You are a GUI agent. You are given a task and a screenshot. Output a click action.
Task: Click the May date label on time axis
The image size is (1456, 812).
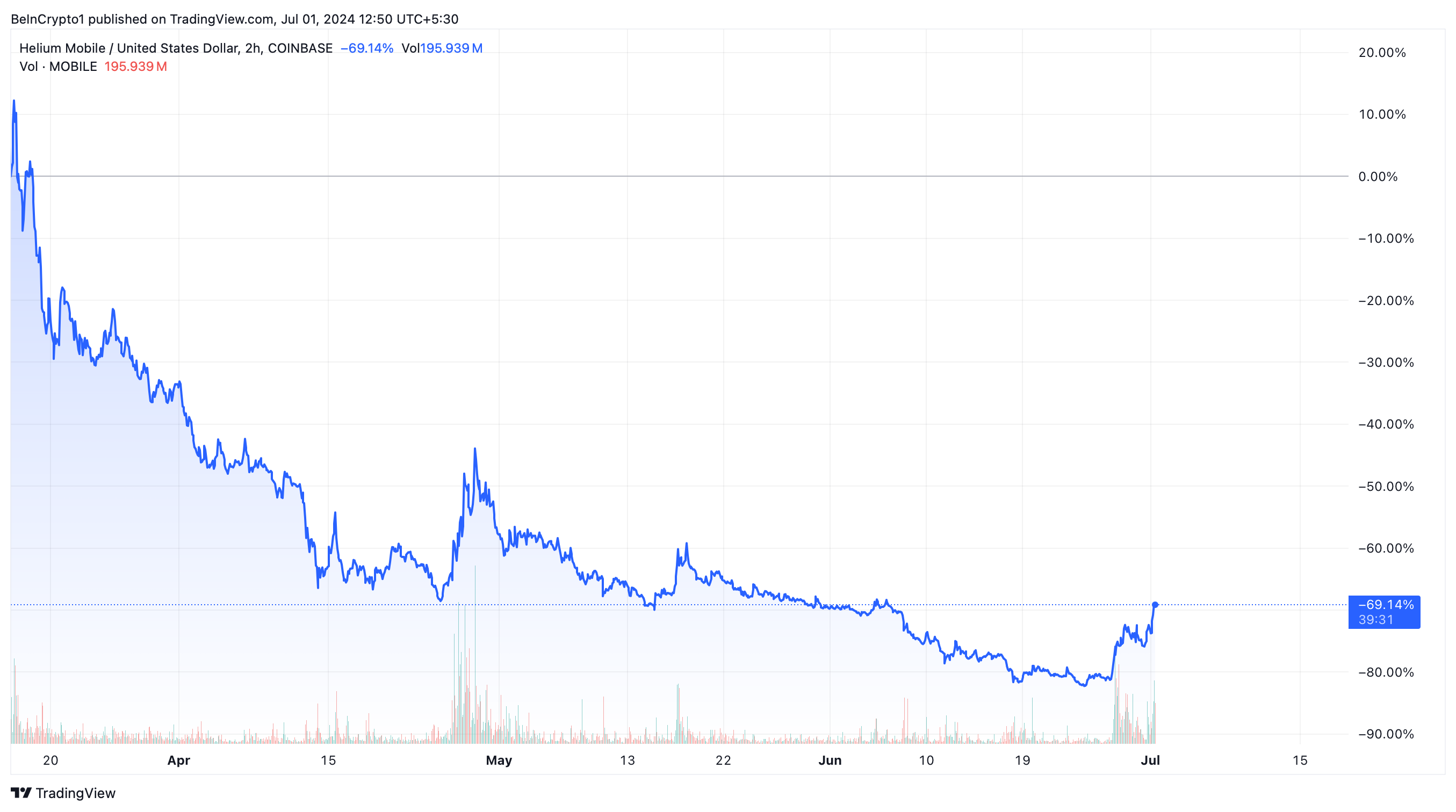[x=499, y=760]
